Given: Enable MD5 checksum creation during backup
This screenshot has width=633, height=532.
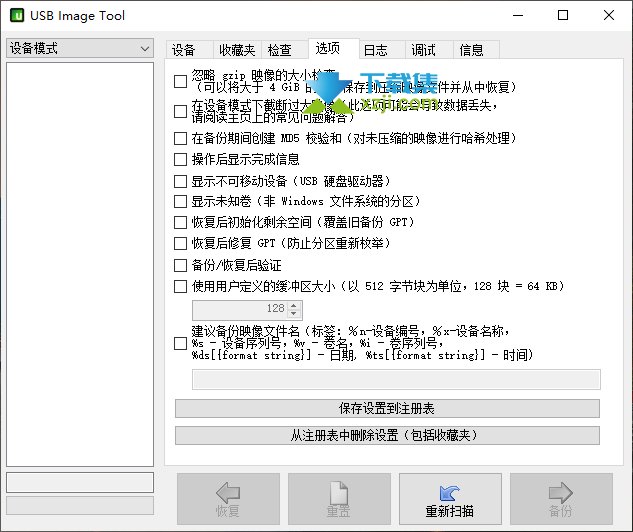Looking at the screenshot, I should click(x=180, y=138).
